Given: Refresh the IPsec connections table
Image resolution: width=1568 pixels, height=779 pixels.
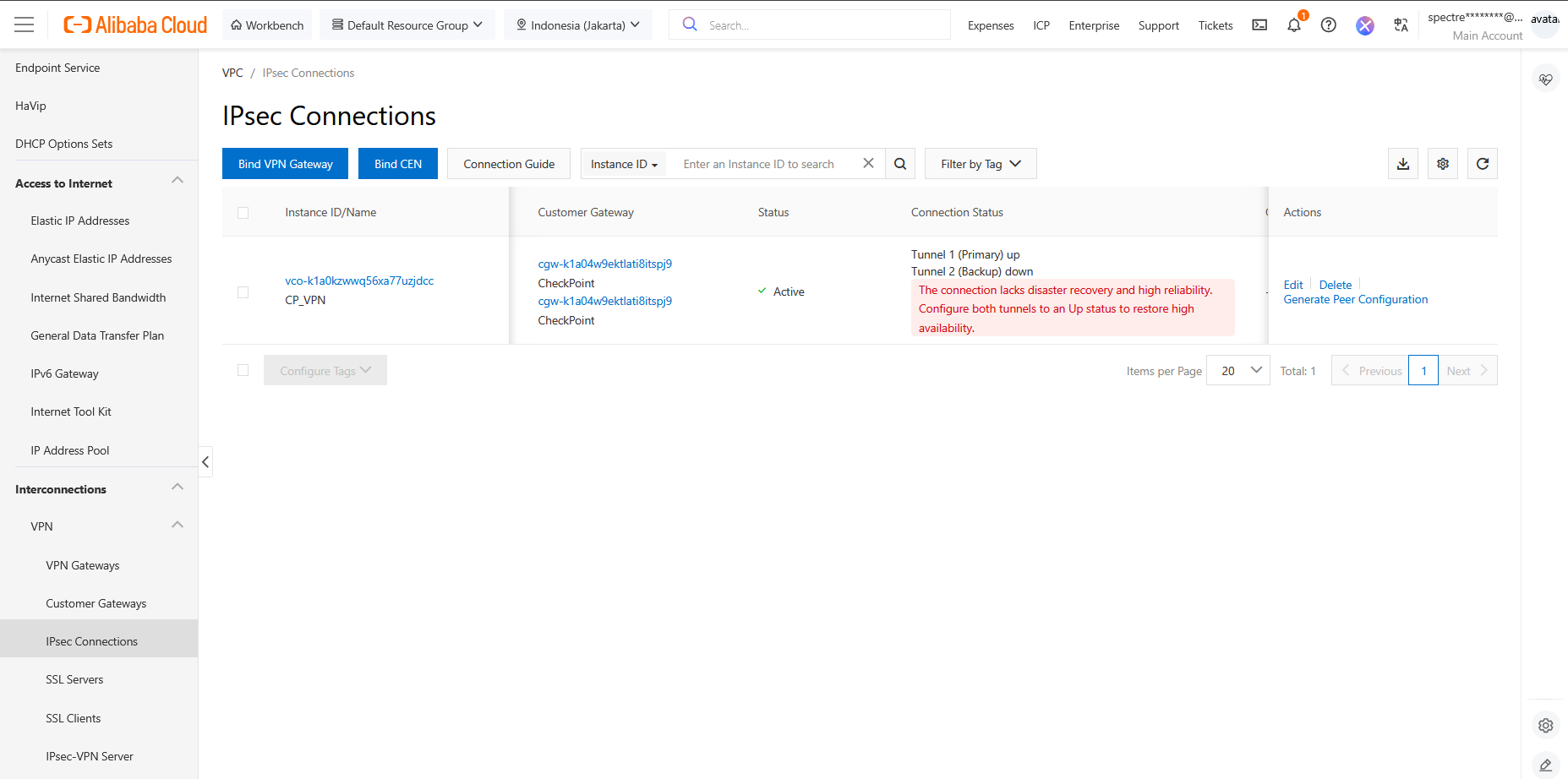Looking at the screenshot, I should 1483,164.
